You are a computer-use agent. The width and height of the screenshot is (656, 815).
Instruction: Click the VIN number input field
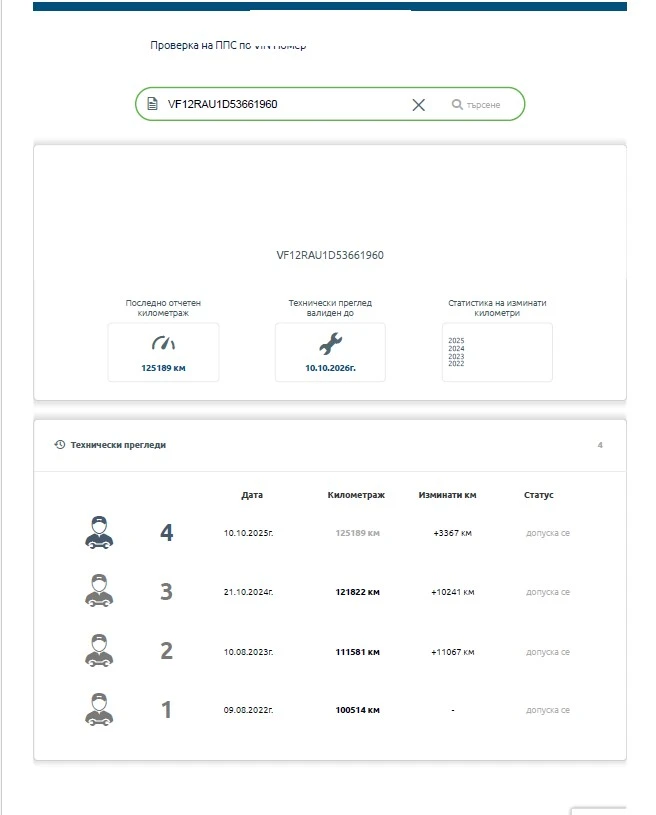[280, 105]
